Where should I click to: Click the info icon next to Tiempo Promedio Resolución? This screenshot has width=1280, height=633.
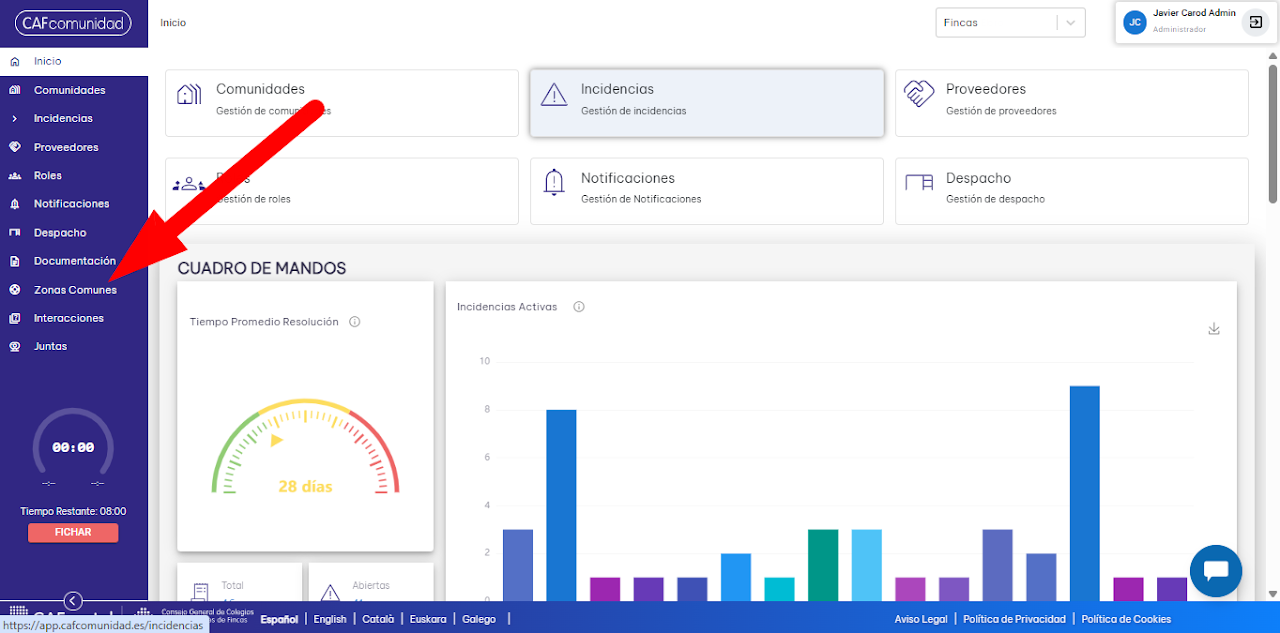pyautogui.click(x=355, y=322)
